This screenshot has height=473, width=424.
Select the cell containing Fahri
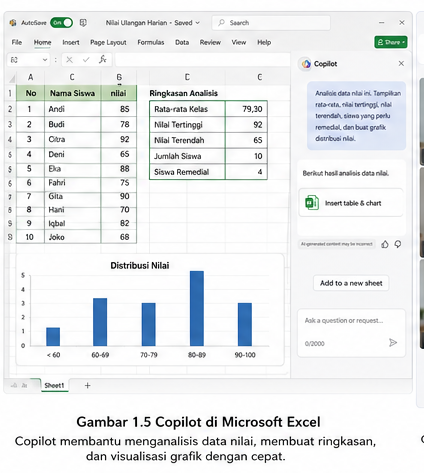72,183
